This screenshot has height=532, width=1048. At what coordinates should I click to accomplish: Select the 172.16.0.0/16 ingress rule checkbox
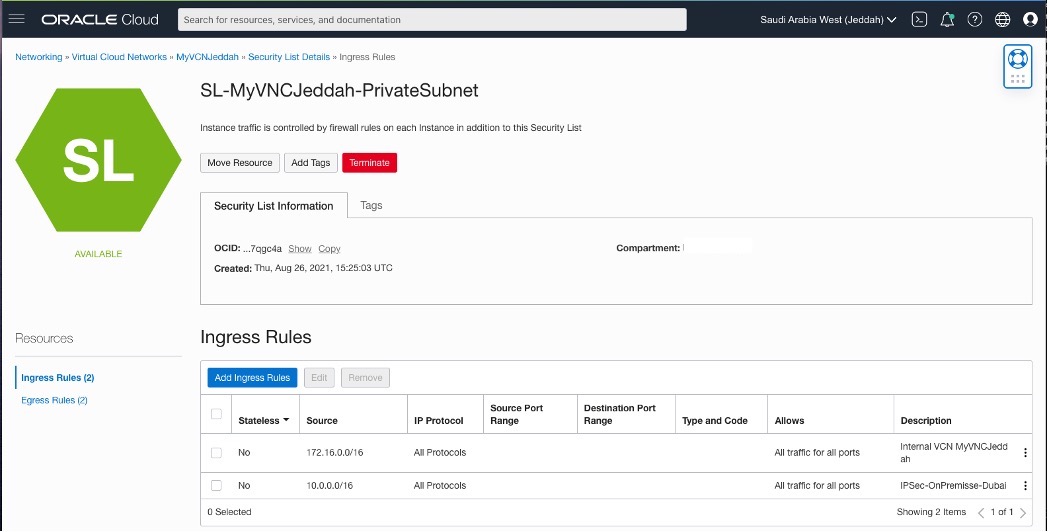217,453
